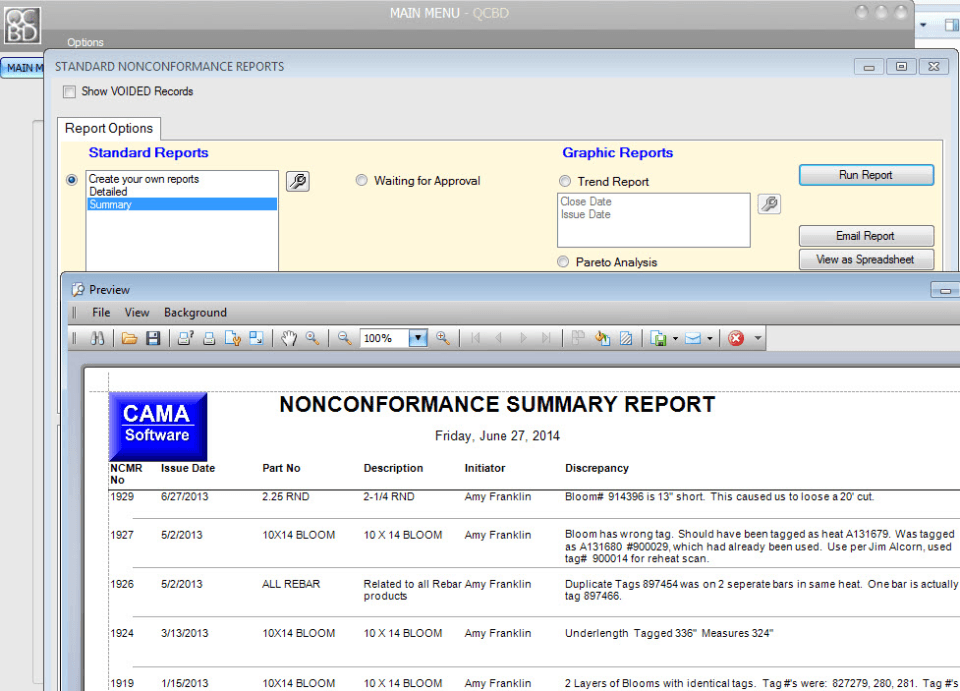The image size is (960, 691).
Task: Click the binoculars search icon in Preview toolbar
Action: tap(97, 338)
